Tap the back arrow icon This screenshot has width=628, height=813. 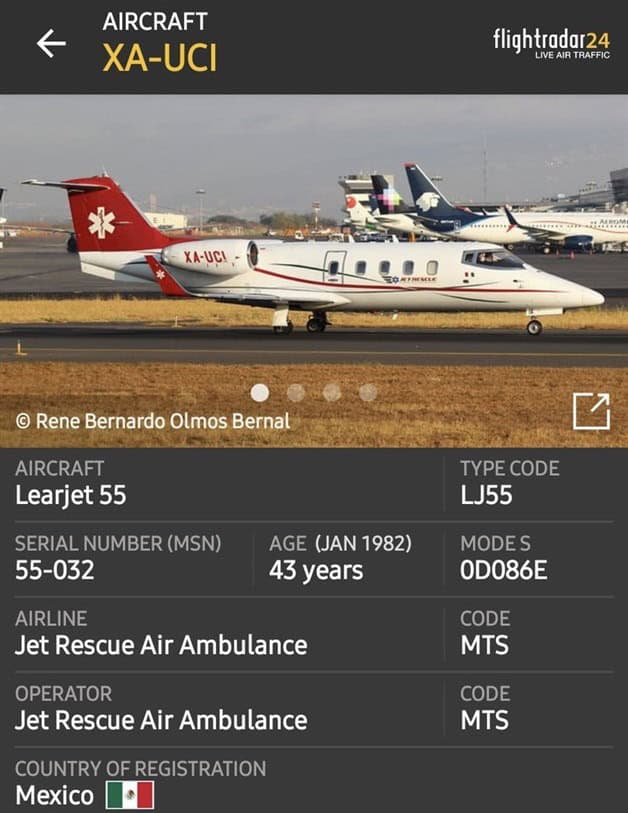coord(51,43)
